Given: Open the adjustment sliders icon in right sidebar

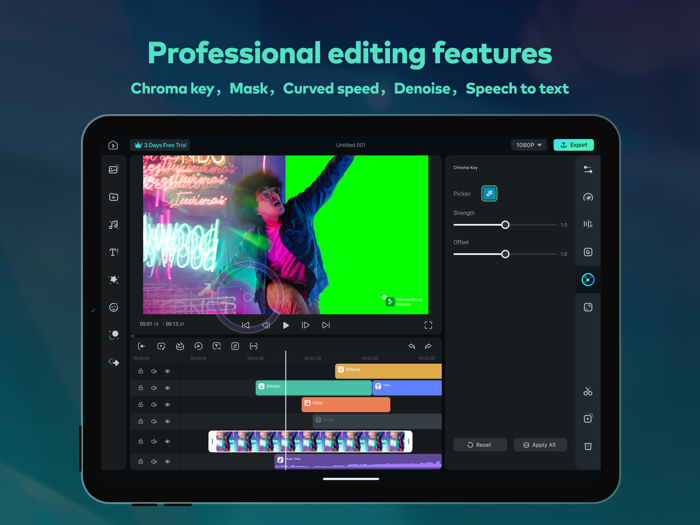Looking at the screenshot, I should (x=588, y=170).
